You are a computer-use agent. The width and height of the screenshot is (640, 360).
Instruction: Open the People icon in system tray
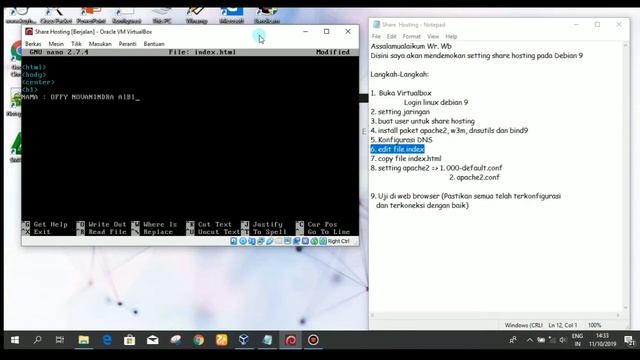(513, 340)
